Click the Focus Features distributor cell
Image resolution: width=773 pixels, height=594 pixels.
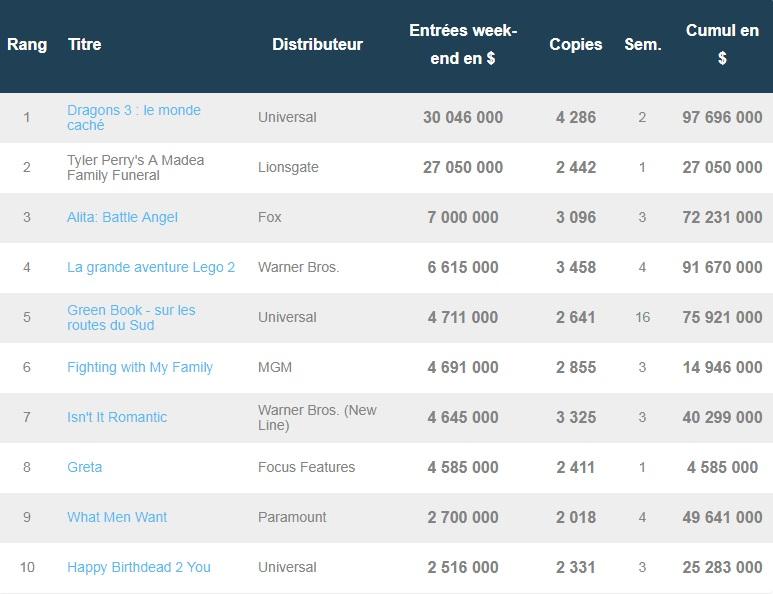(306, 467)
